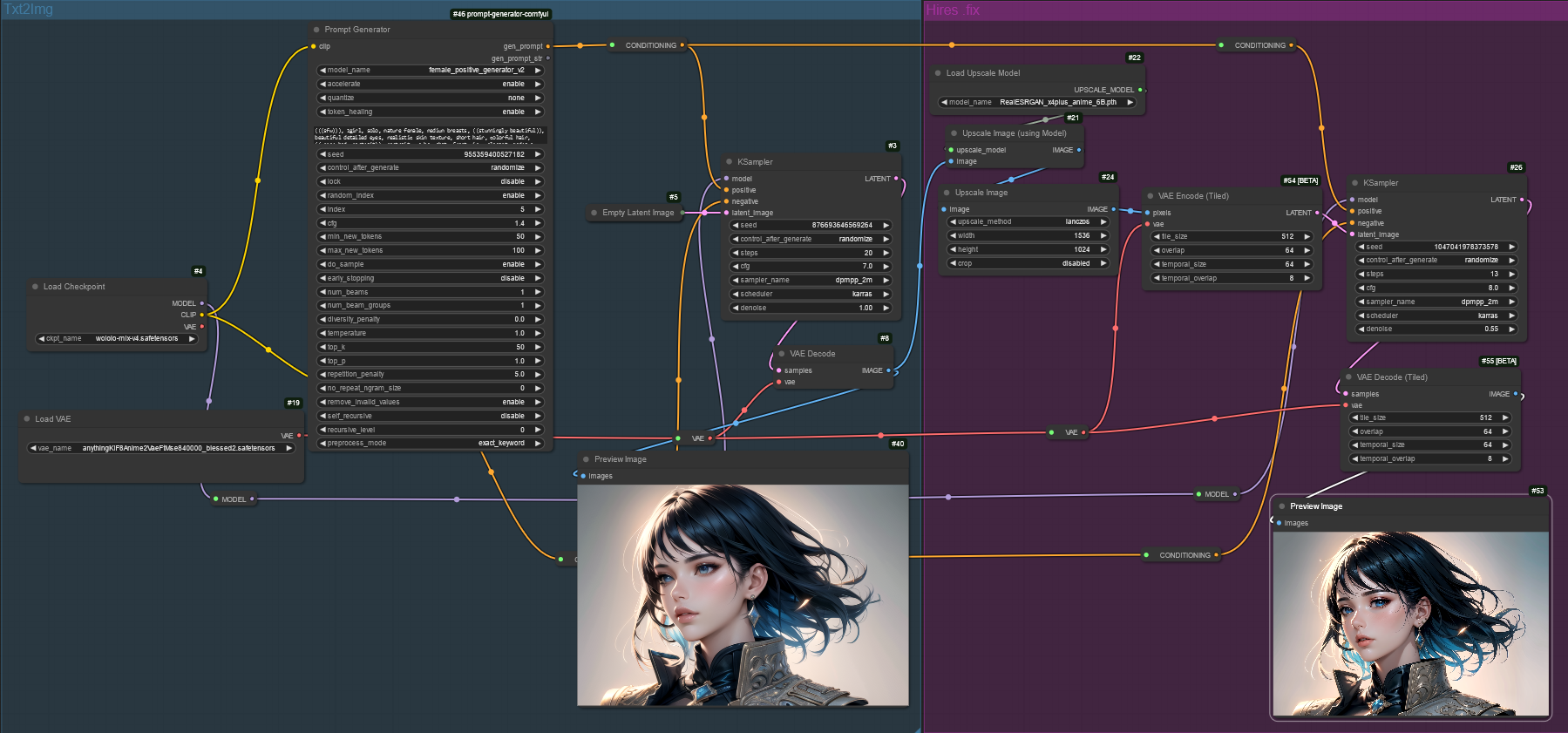Collapse the Prompt Generator node via its title dot

pos(316,30)
